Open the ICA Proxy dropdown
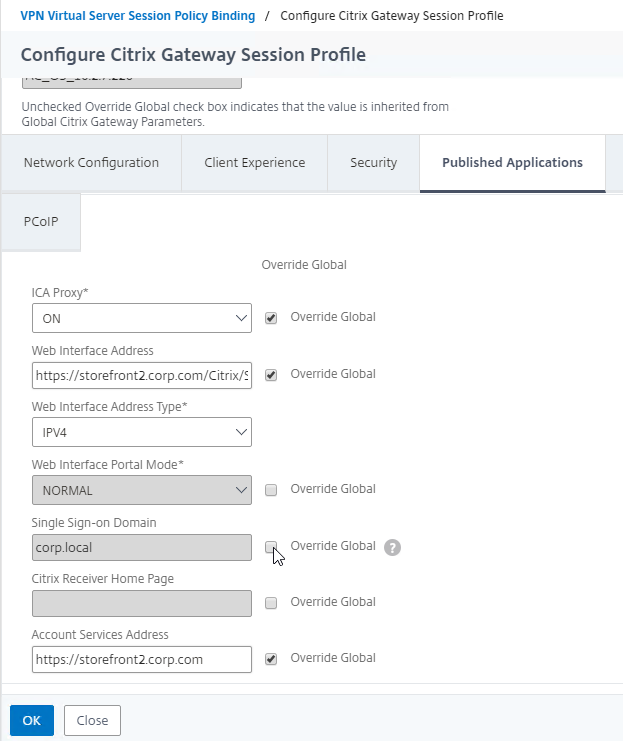This screenshot has width=623, height=741. (142, 318)
